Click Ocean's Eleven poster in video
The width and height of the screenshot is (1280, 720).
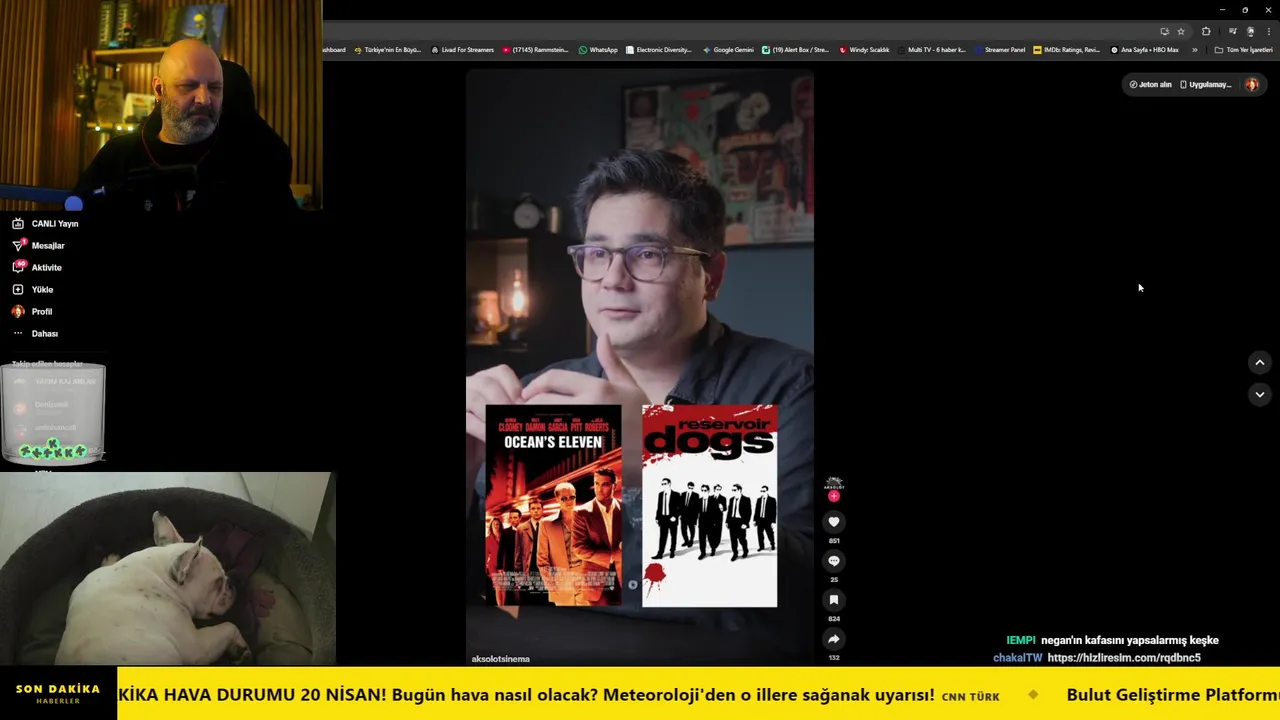click(x=553, y=506)
